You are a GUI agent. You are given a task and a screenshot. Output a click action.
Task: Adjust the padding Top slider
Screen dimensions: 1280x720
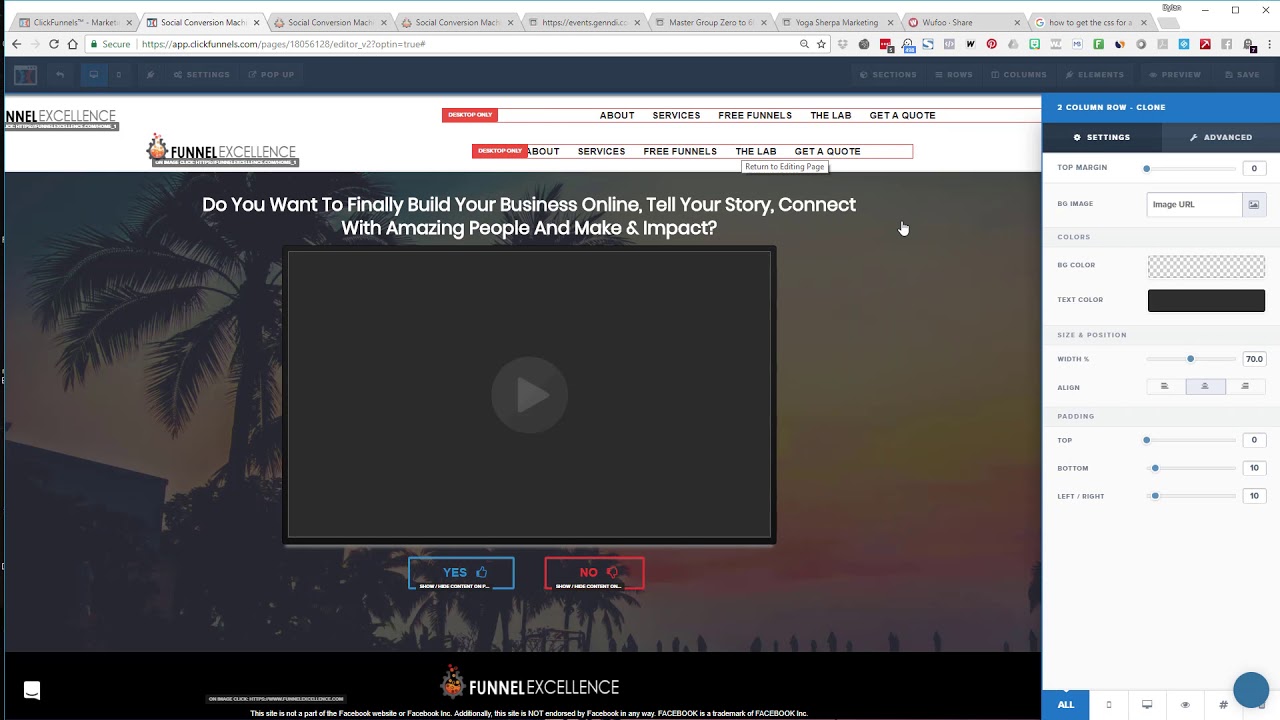coord(1190,440)
